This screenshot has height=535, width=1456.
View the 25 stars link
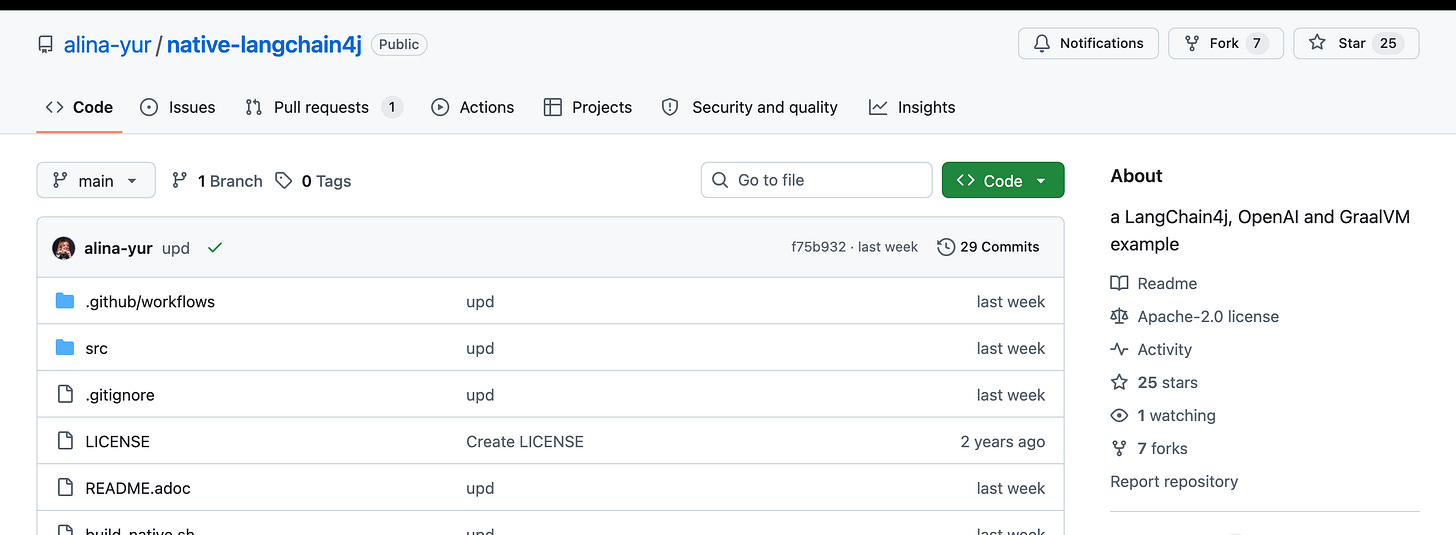click(x=1154, y=383)
